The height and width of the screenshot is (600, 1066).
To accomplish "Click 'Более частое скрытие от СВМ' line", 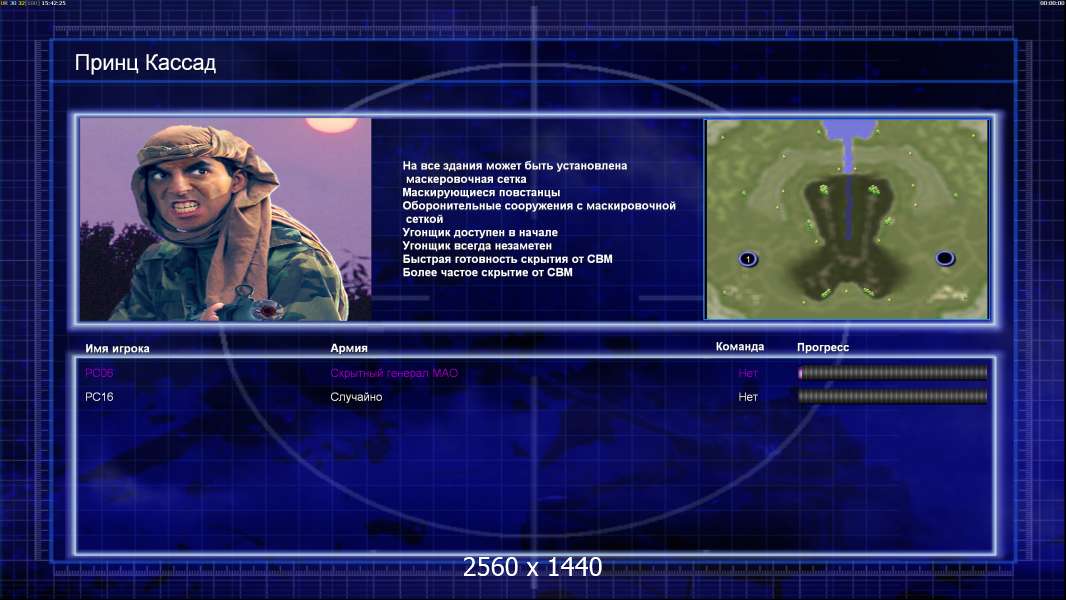I will [x=487, y=272].
